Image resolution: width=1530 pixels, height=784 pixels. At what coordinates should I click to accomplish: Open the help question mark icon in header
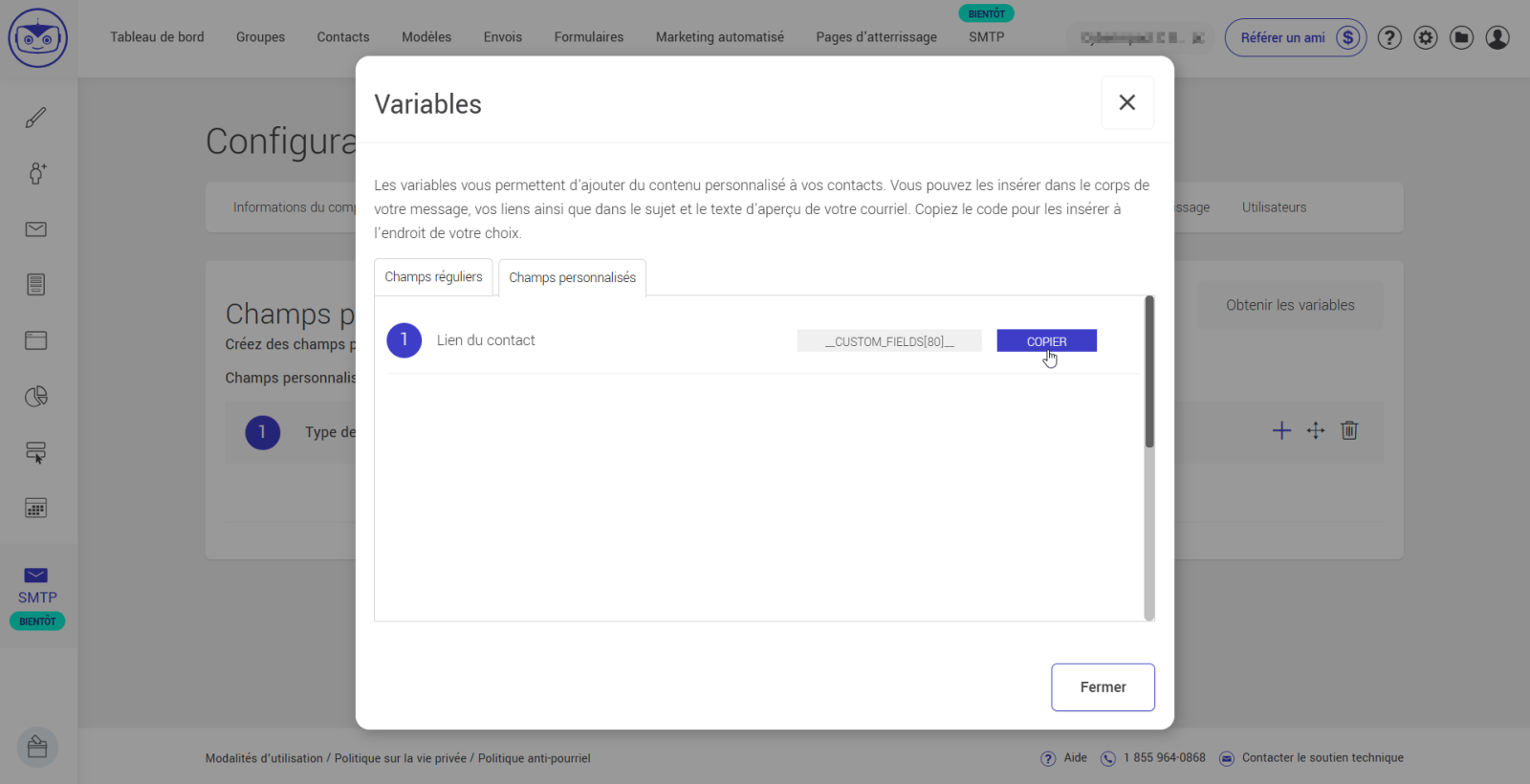click(1389, 37)
